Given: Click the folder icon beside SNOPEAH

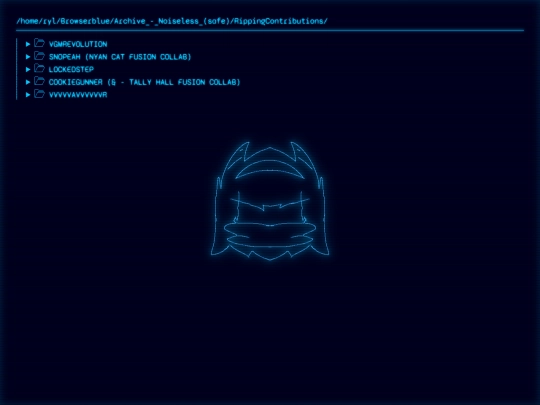Looking at the screenshot, I should [x=40, y=56].
